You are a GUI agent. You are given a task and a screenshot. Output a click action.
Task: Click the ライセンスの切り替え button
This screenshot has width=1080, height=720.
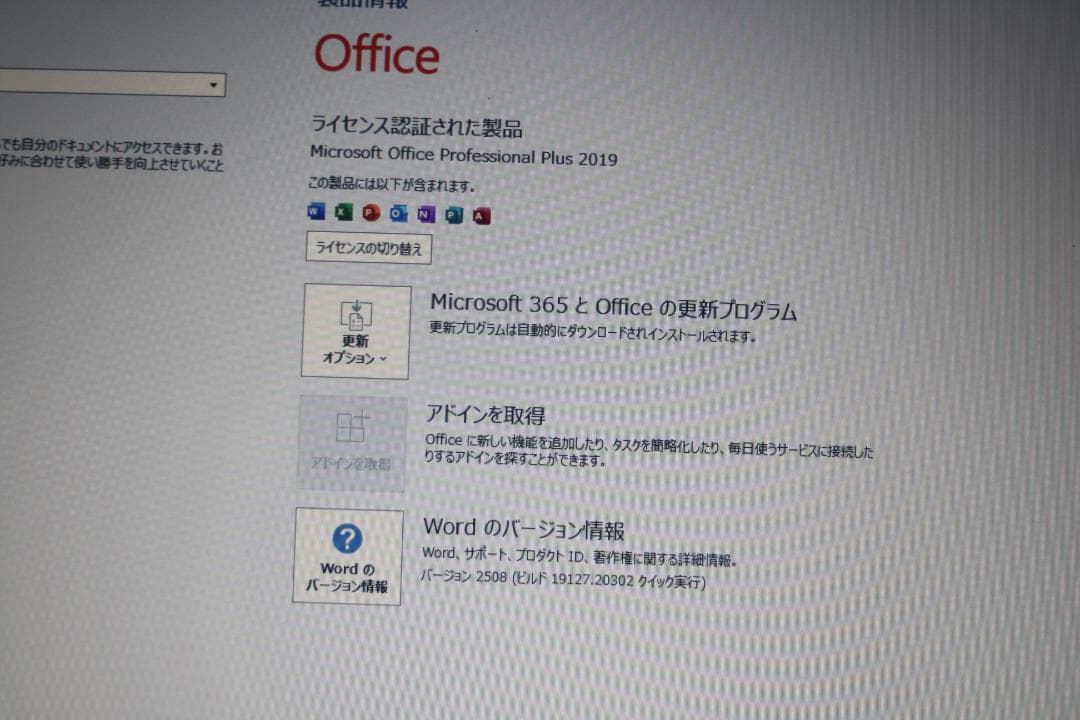pyautogui.click(x=368, y=248)
